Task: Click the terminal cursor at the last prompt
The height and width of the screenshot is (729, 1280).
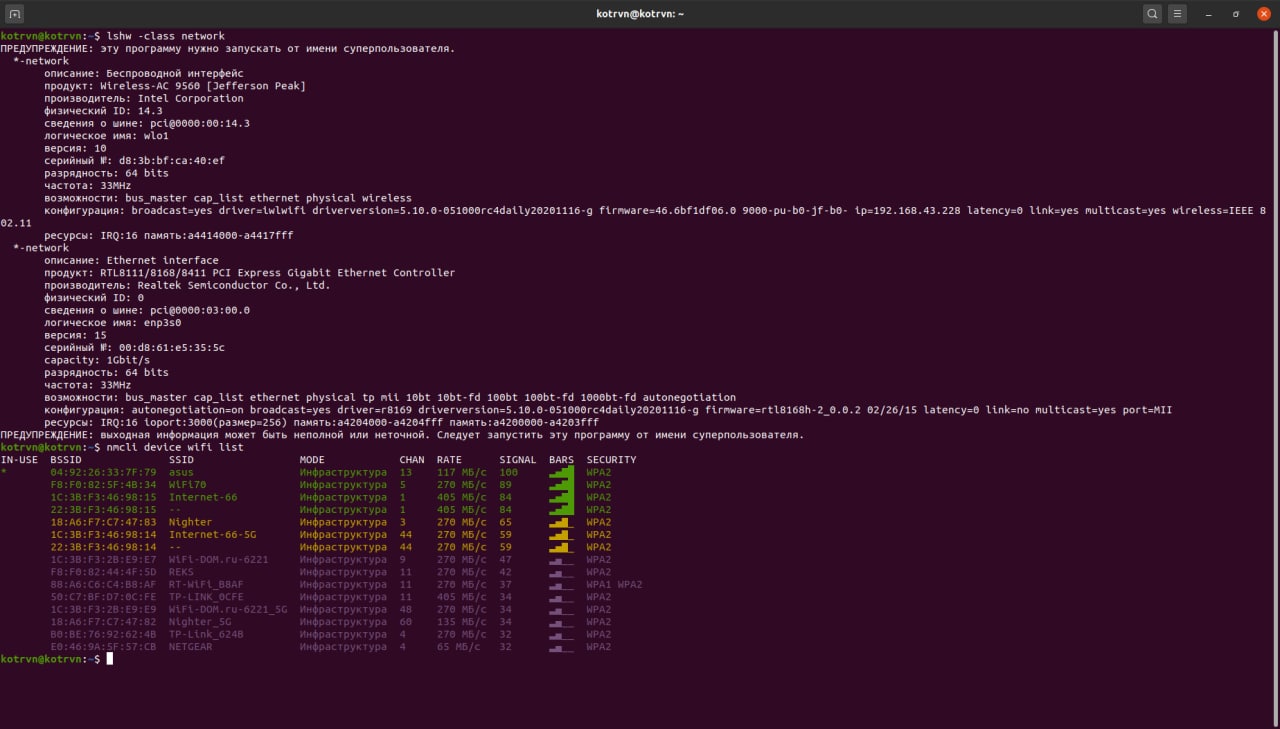Action: point(110,659)
